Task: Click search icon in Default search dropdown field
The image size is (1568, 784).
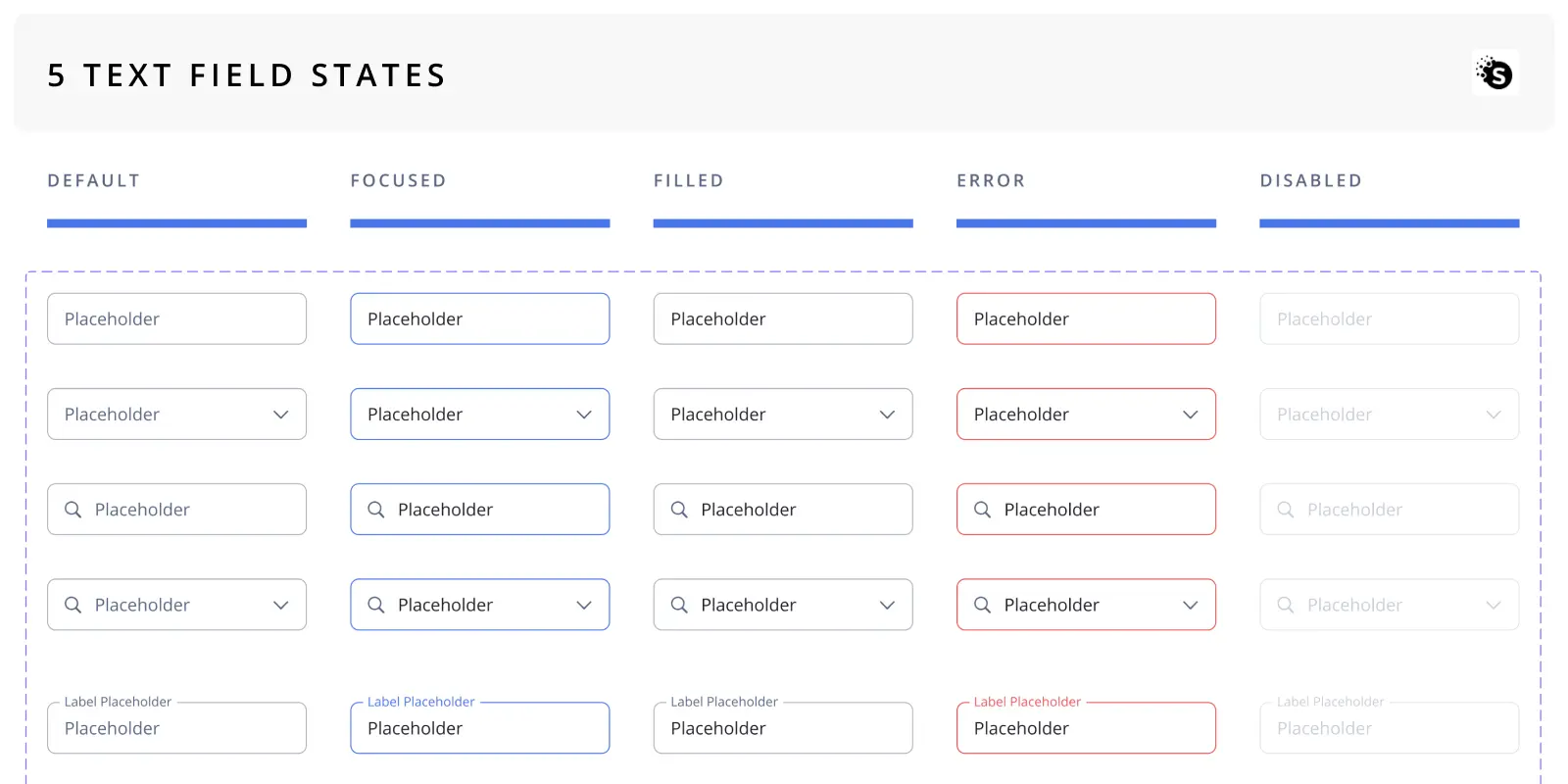Action: pos(73,605)
